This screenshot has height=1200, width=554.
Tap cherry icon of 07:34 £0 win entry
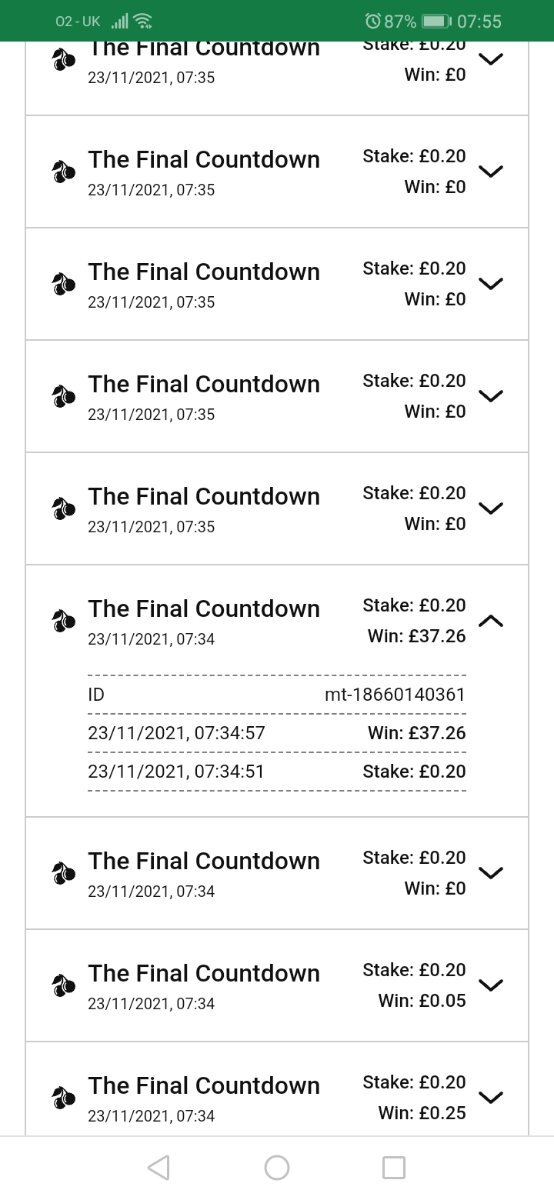[x=64, y=873]
